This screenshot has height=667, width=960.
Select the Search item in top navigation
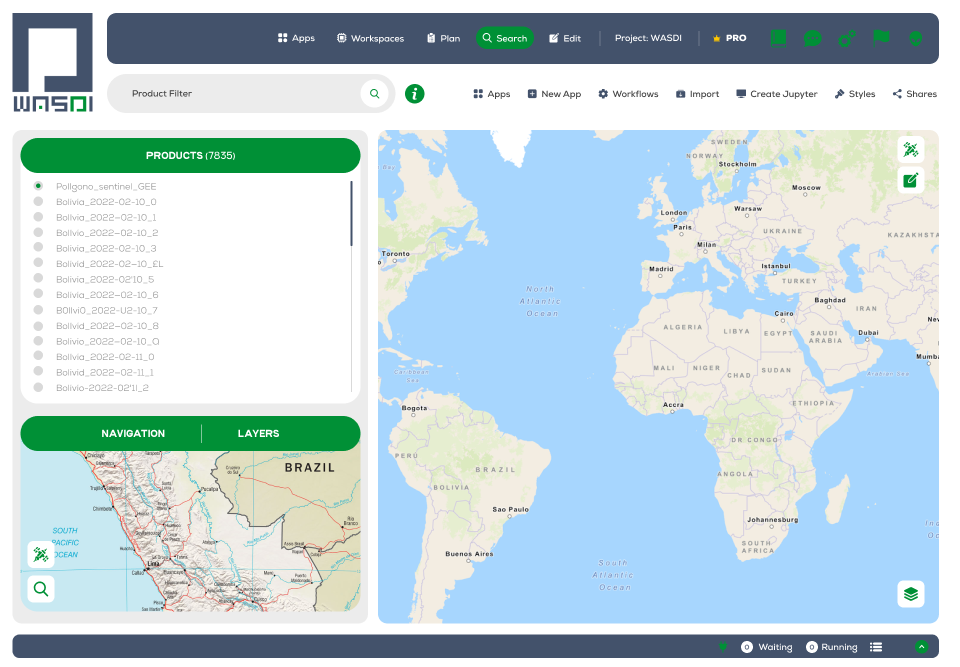click(504, 38)
